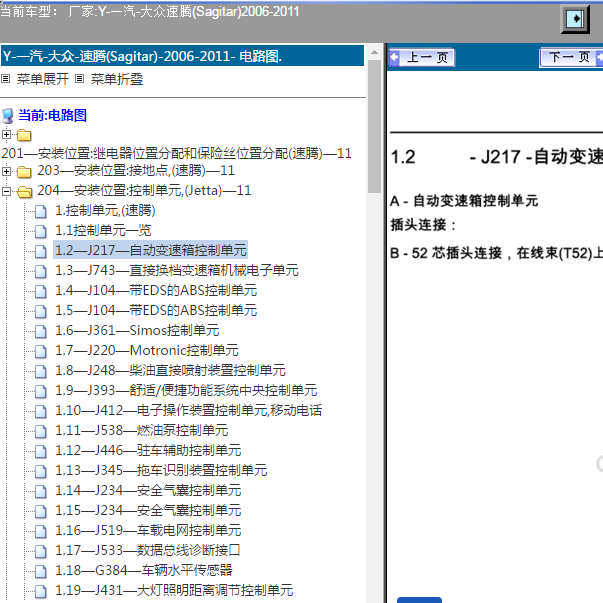Select 1.2—J217—自动变速箱控制单元
Viewport: 603px width, 603px height.
pos(150,250)
